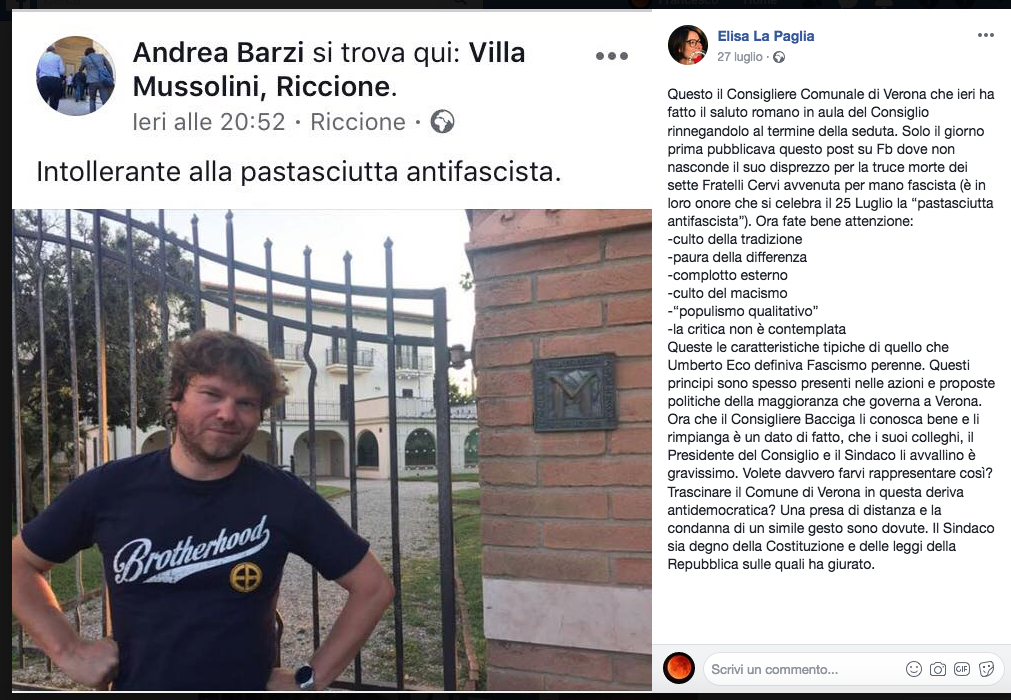This screenshot has width=1011, height=700.
Task: Click the emoji smiley icon in comment box
Action: tap(914, 669)
